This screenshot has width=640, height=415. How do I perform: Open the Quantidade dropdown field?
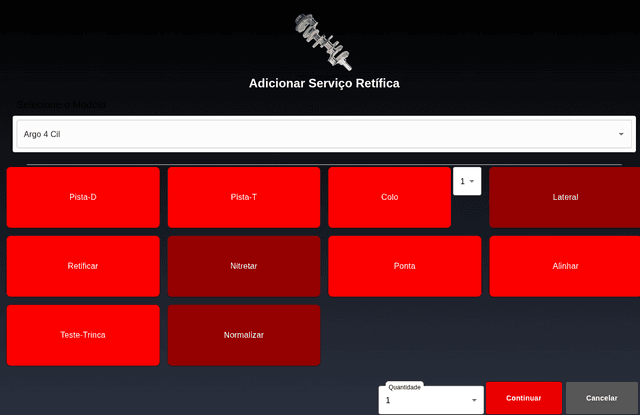(x=425, y=399)
